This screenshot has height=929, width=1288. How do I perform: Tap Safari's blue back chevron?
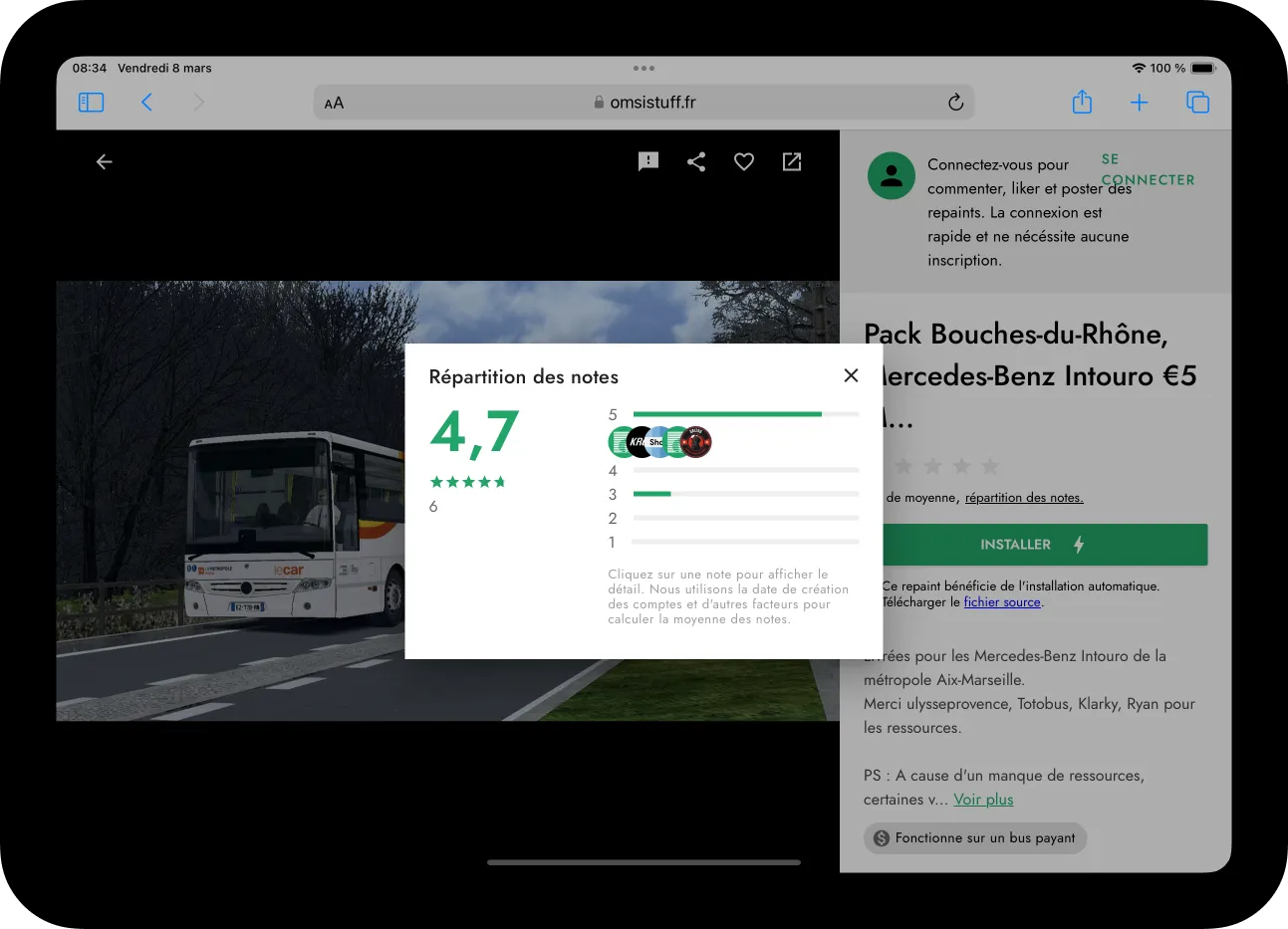coord(146,103)
